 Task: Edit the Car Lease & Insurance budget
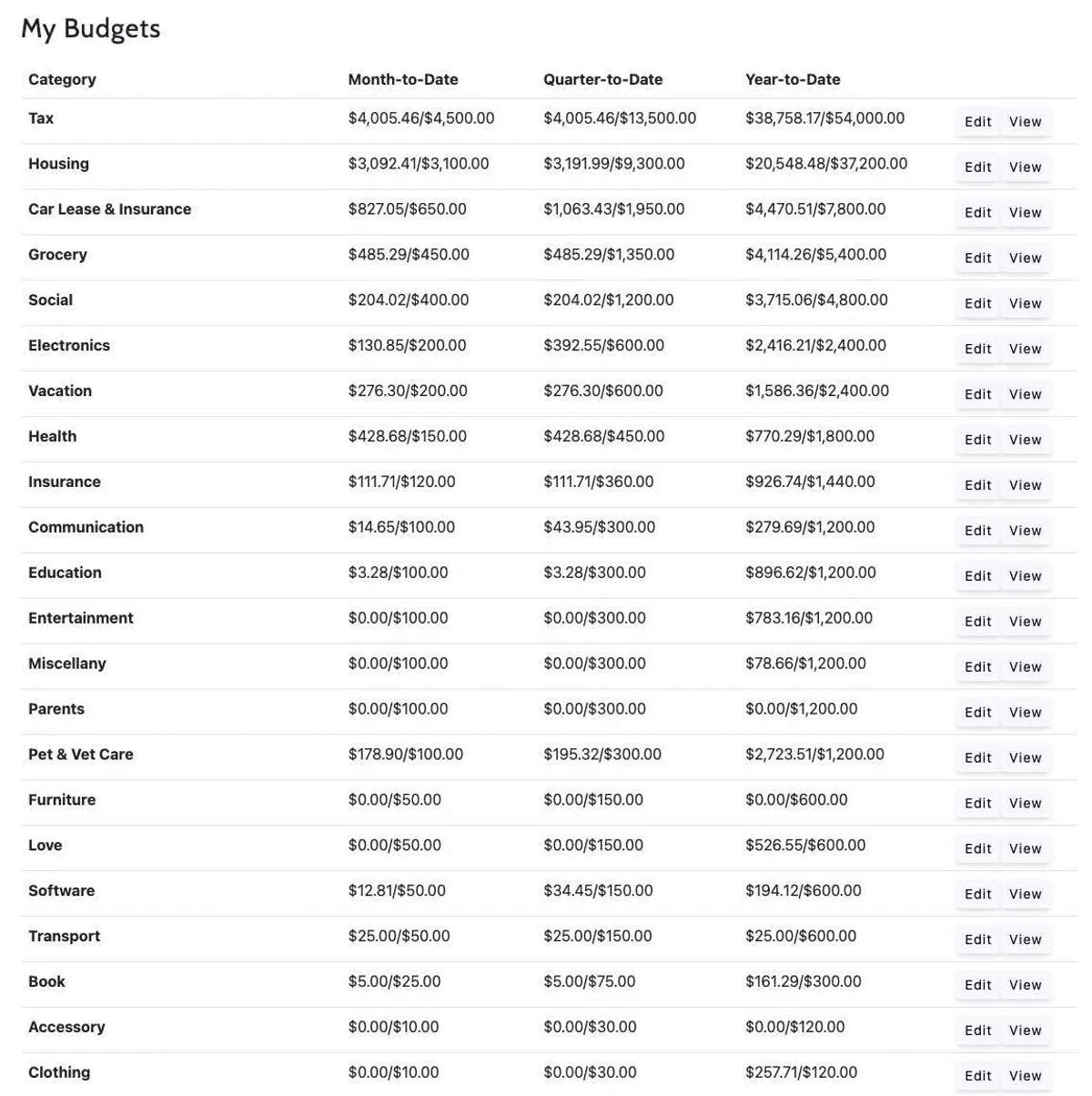pyautogui.click(x=977, y=212)
